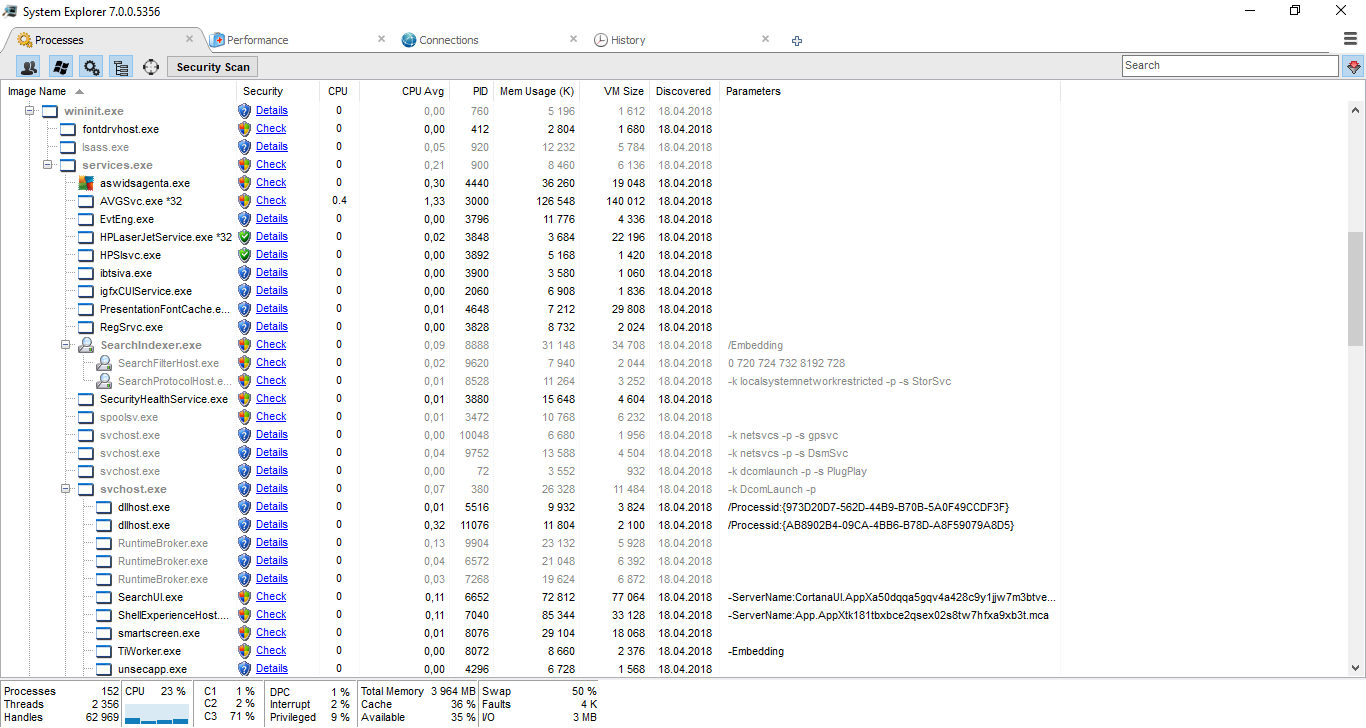Select the PresentationFontCache process row
This screenshot has width=1366, height=728.
530,309
